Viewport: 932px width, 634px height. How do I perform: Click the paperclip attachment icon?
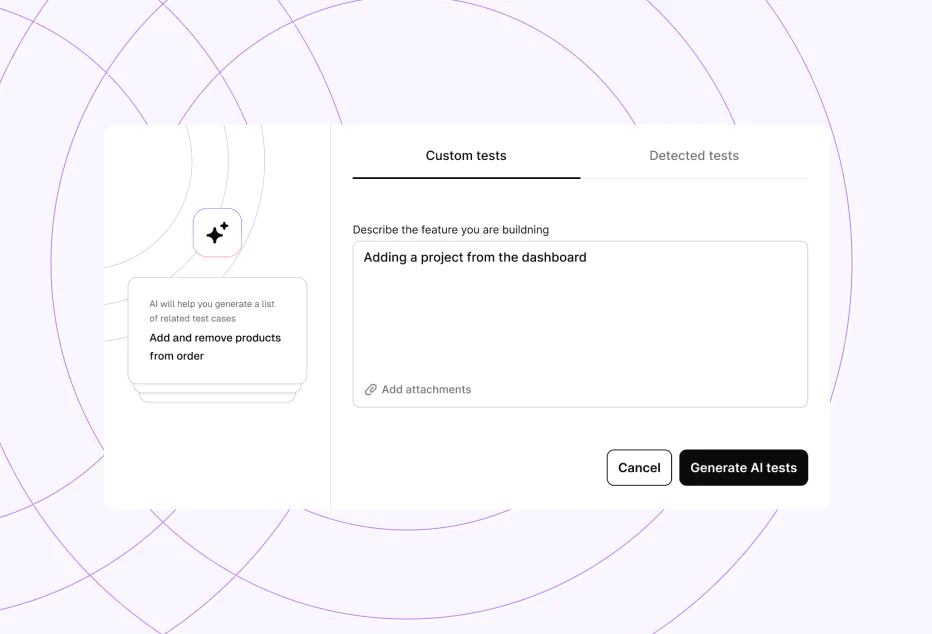(370, 390)
